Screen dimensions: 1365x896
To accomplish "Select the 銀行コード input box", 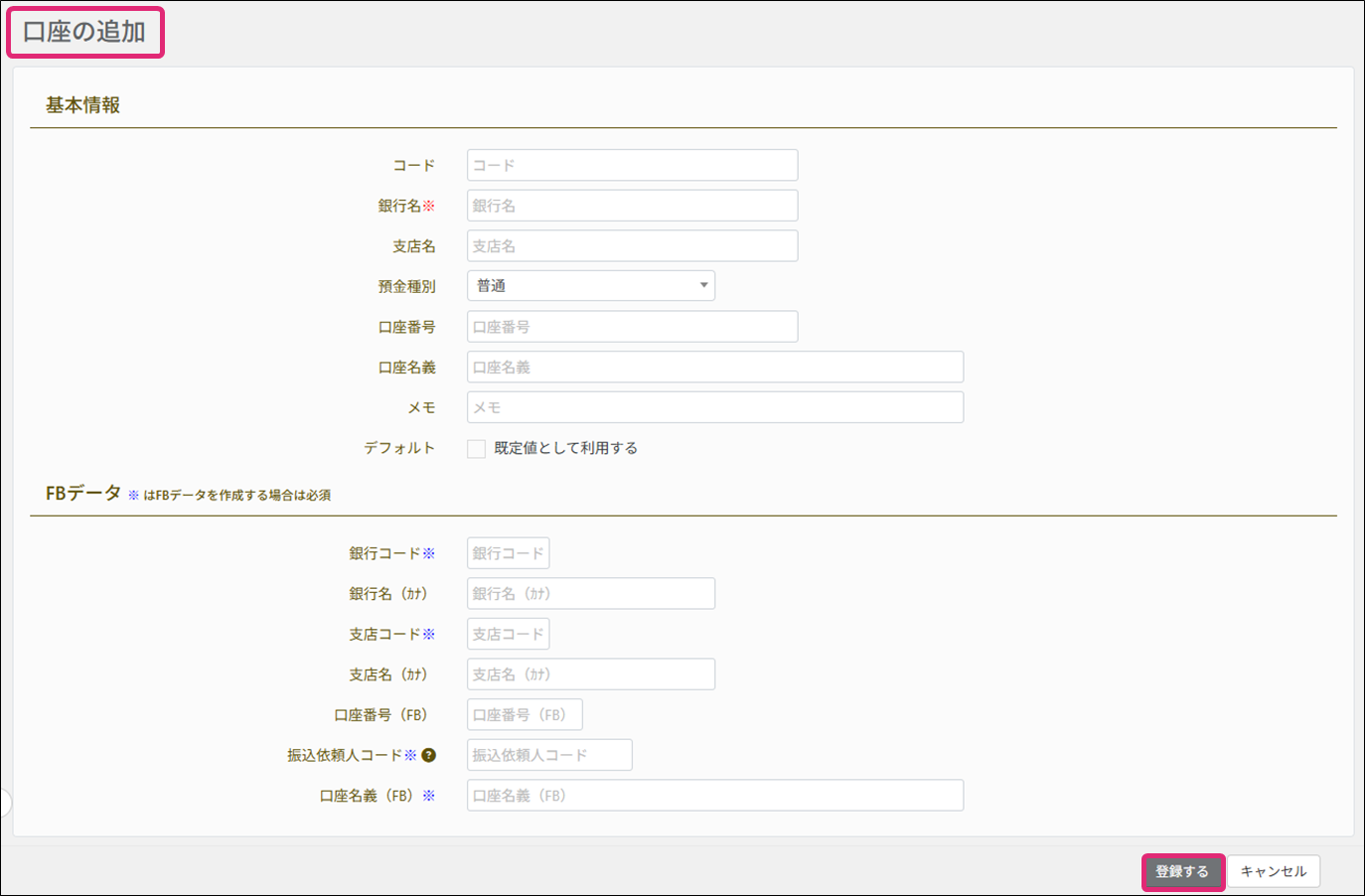I will tap(508, 553).
